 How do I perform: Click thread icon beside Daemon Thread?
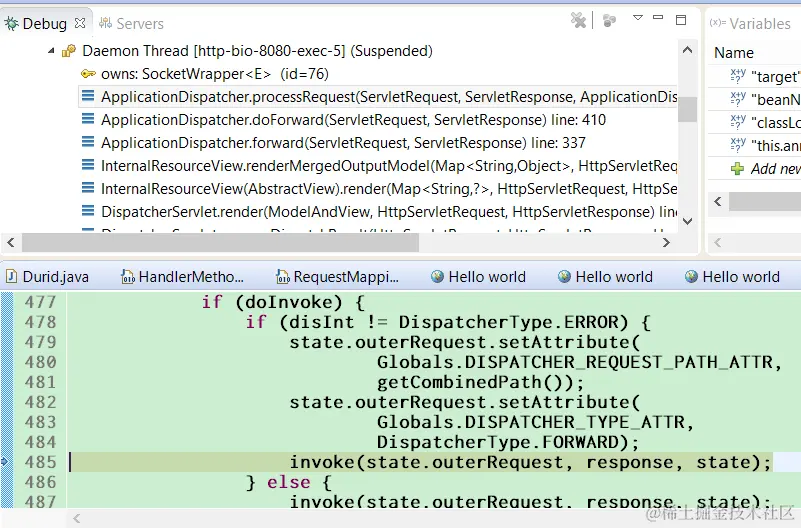pos(69,51)
